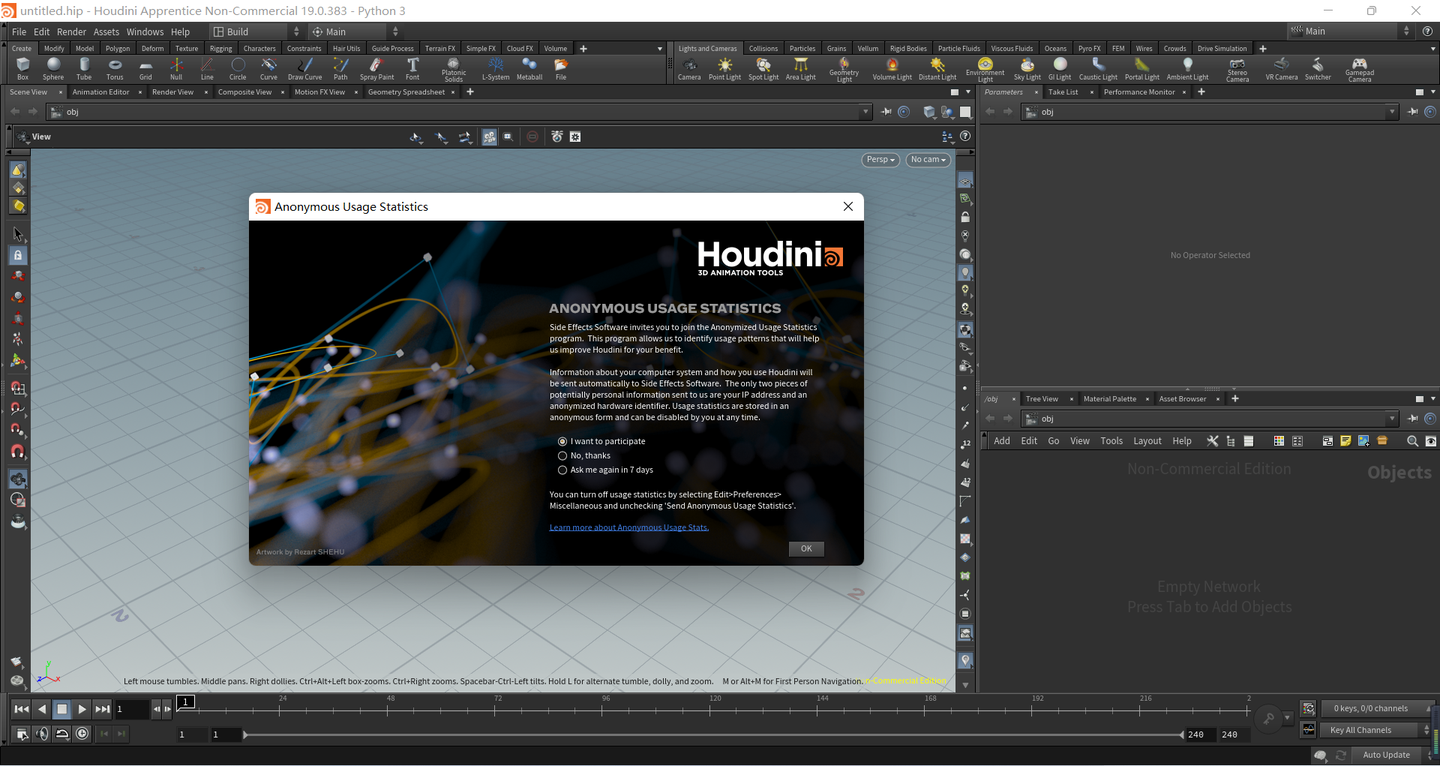The width and height of the screenshot is (1440, 766).
Task: Select the Sphere shelf tool
Action: click(x=53, y=68)
